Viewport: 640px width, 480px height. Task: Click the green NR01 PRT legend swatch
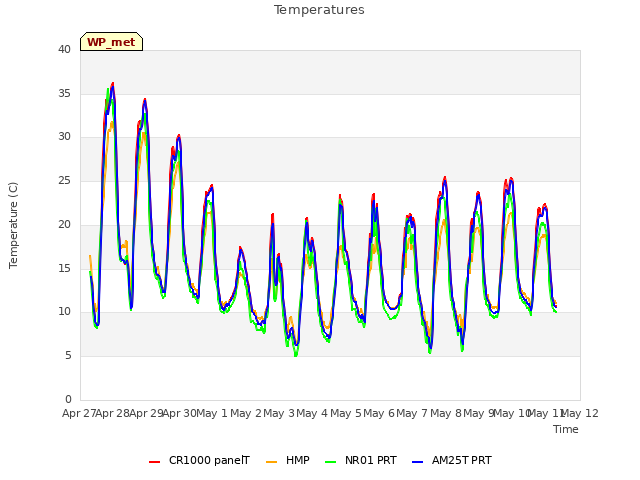331,462
